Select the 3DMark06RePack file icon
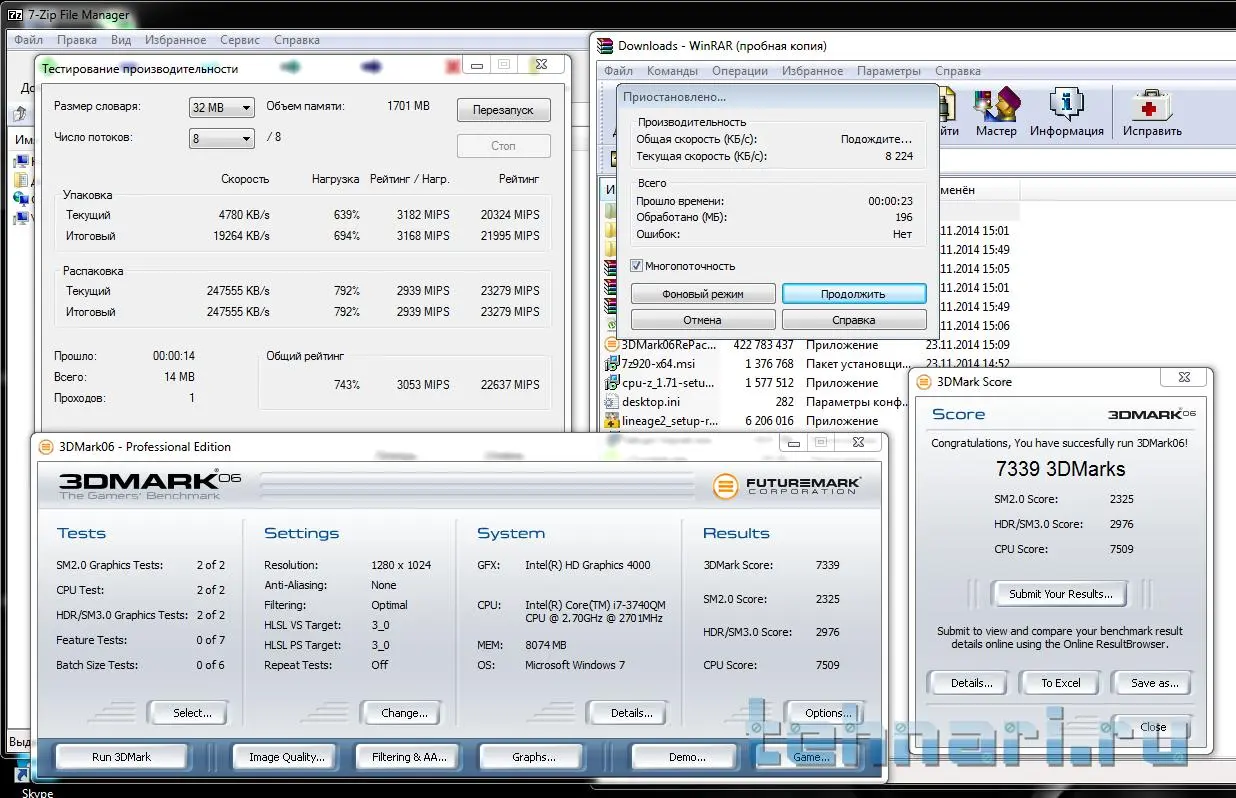This screenshot has height=798, width=1236. (612, 345)
